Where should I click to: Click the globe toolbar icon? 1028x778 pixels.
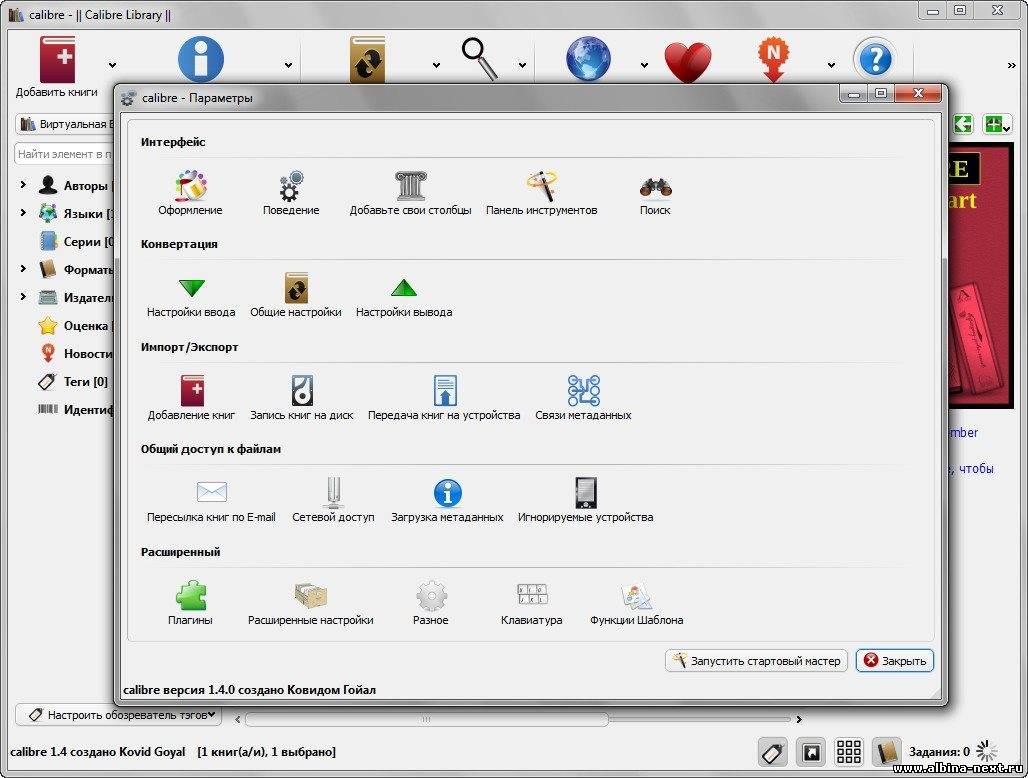point(588,59)
